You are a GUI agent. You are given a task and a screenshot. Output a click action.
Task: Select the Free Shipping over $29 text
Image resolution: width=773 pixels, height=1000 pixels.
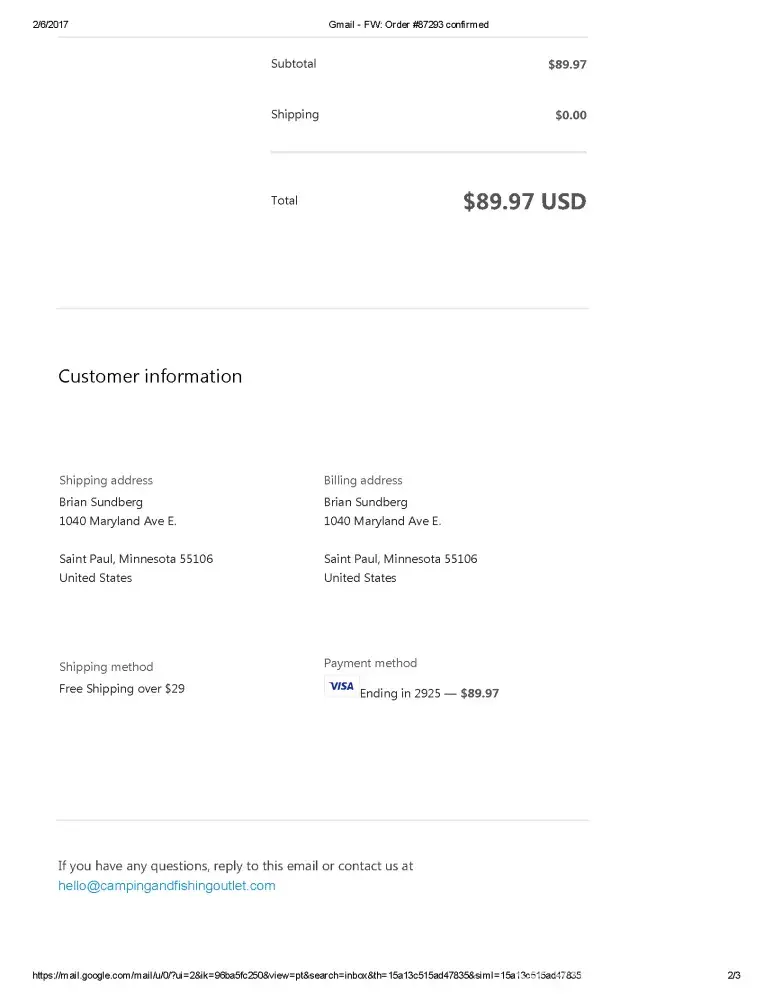coord(122,689)
